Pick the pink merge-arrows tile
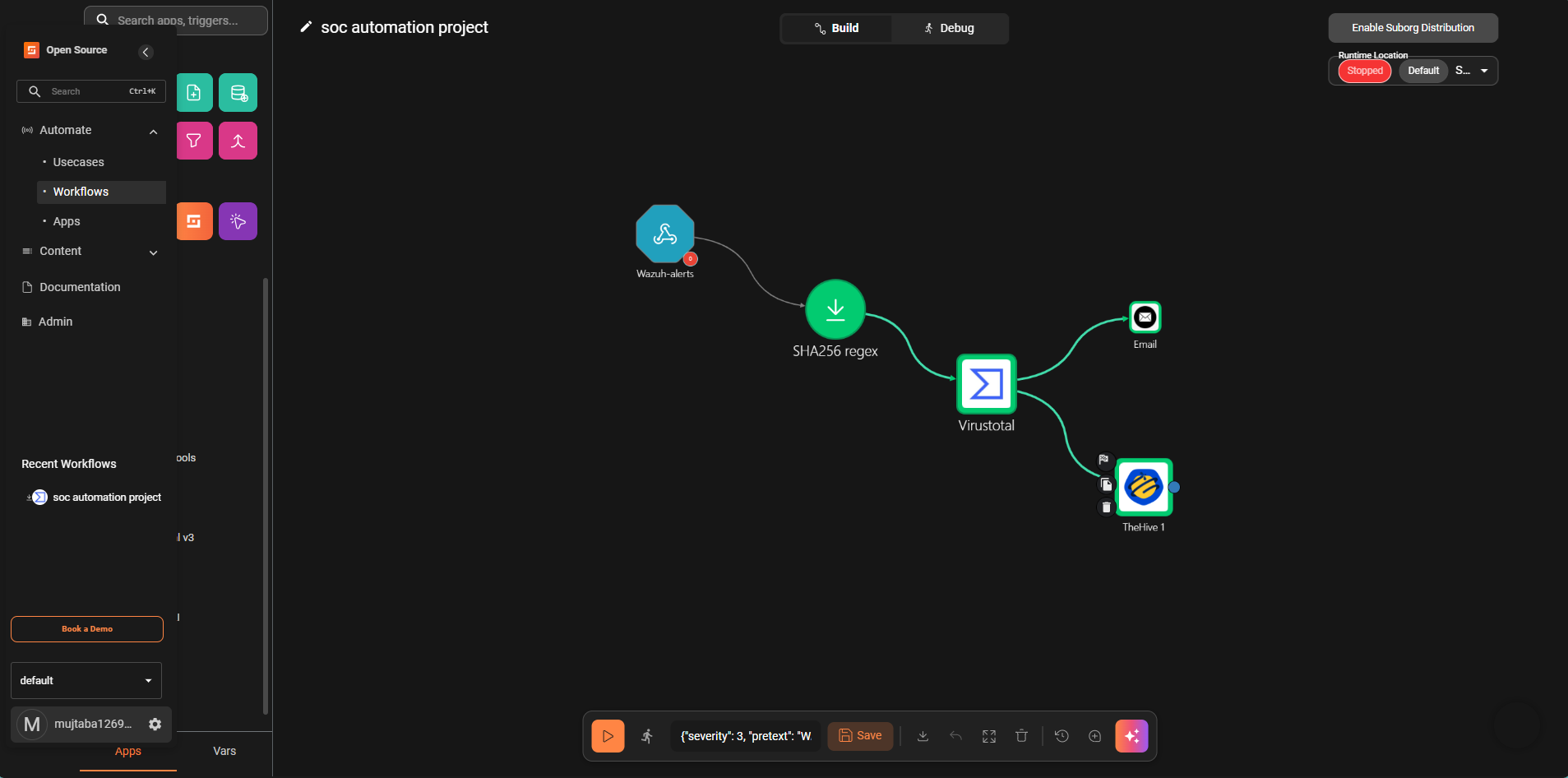This screenshot has width=1568, height=778. click(x=238, y=141)
